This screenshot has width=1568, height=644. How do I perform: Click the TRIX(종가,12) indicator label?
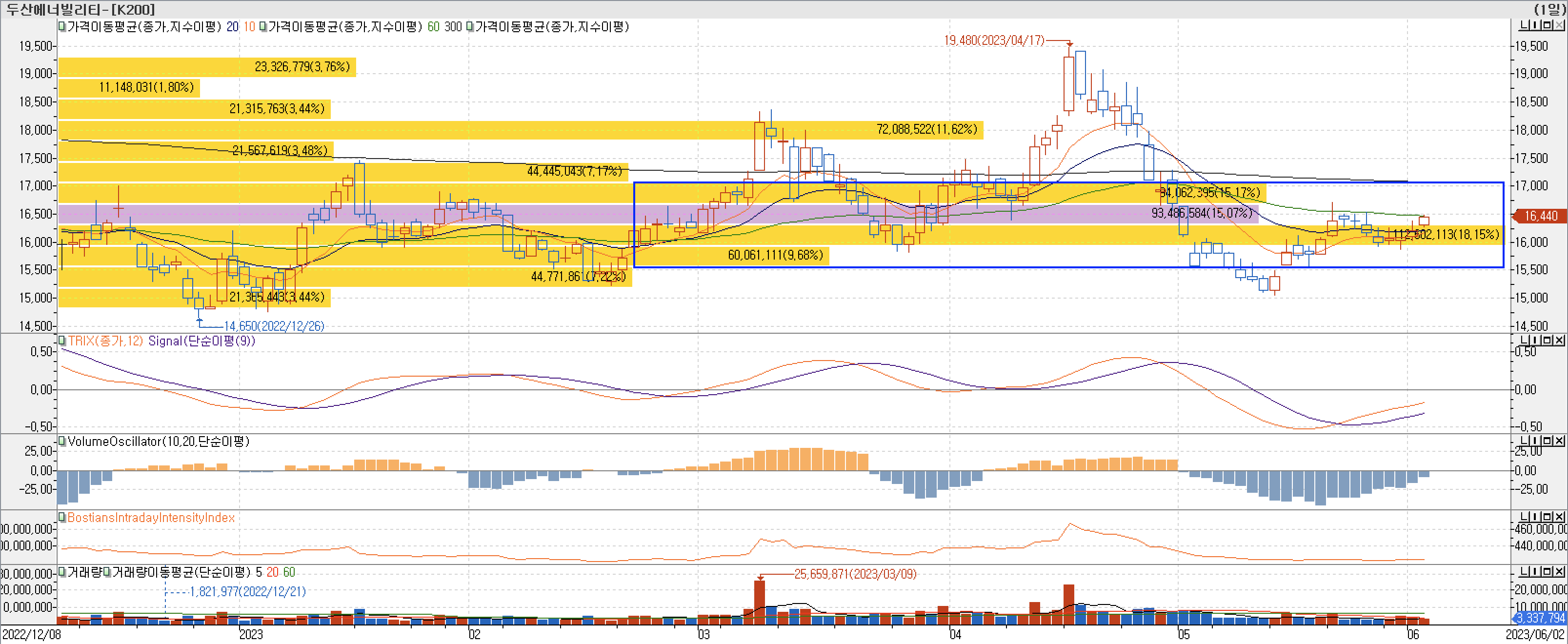pos(105,341)
